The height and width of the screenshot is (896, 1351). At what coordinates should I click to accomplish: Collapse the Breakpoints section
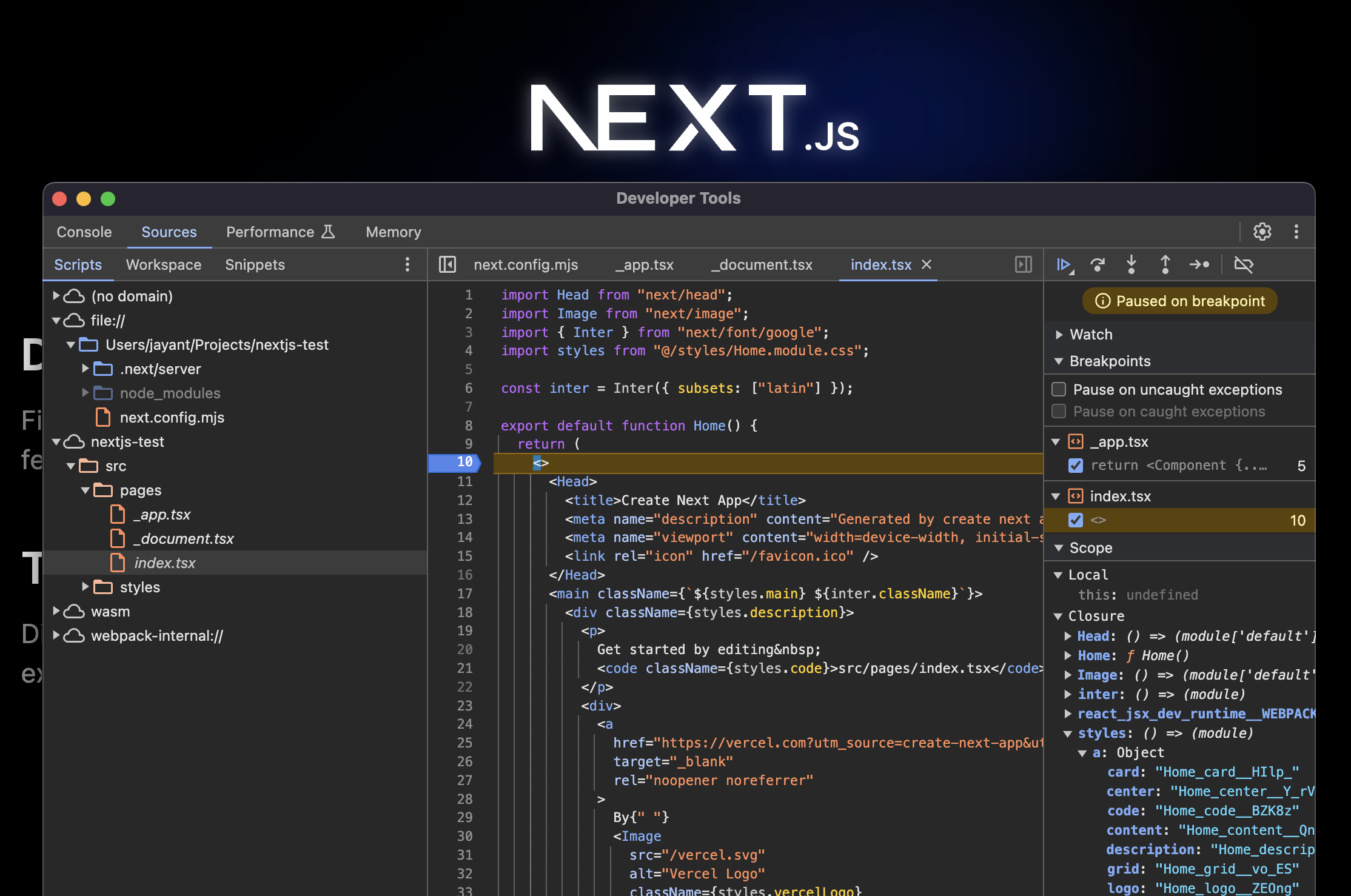1059,361
